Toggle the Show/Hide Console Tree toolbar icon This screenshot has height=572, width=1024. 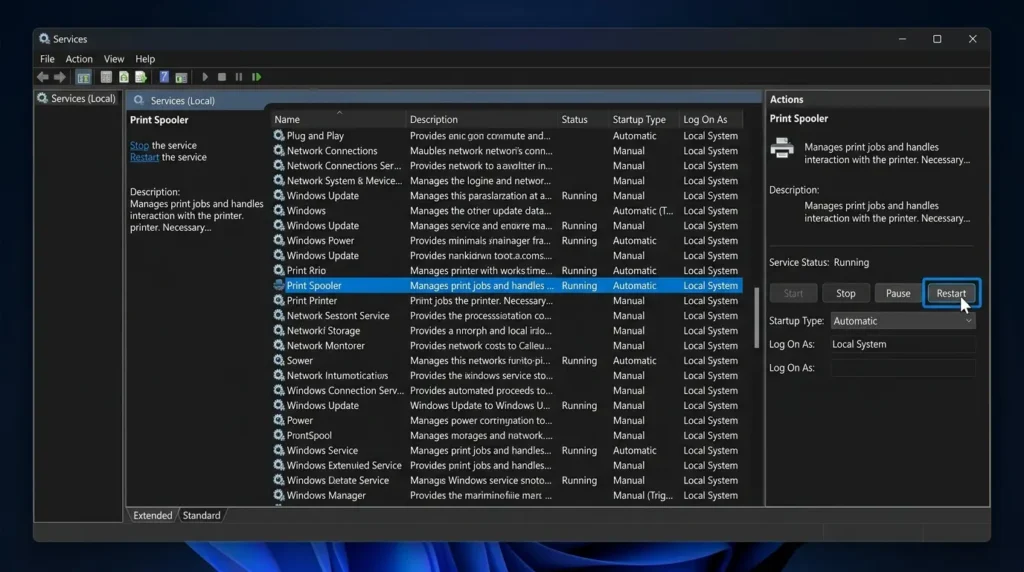point(83,77)
